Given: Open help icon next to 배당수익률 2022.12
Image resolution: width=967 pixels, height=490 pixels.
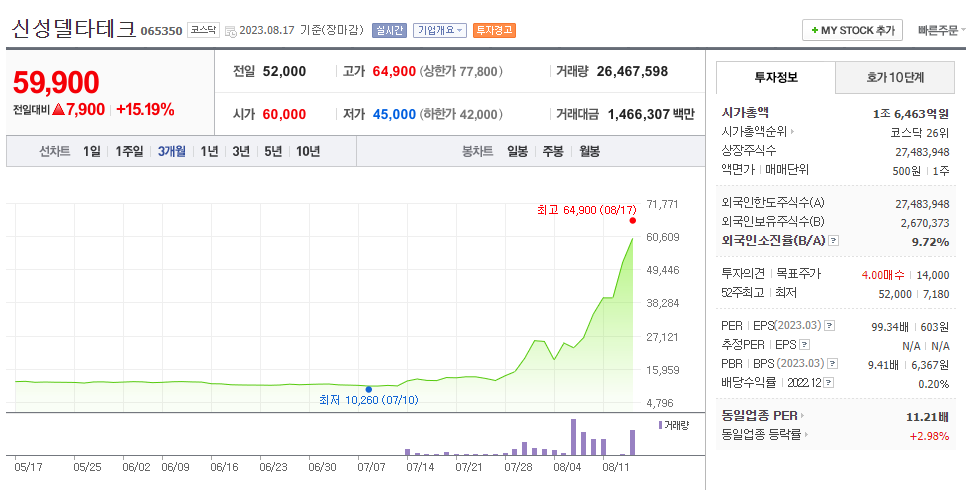Looking at the screenshot, I should tap(829, 383).
